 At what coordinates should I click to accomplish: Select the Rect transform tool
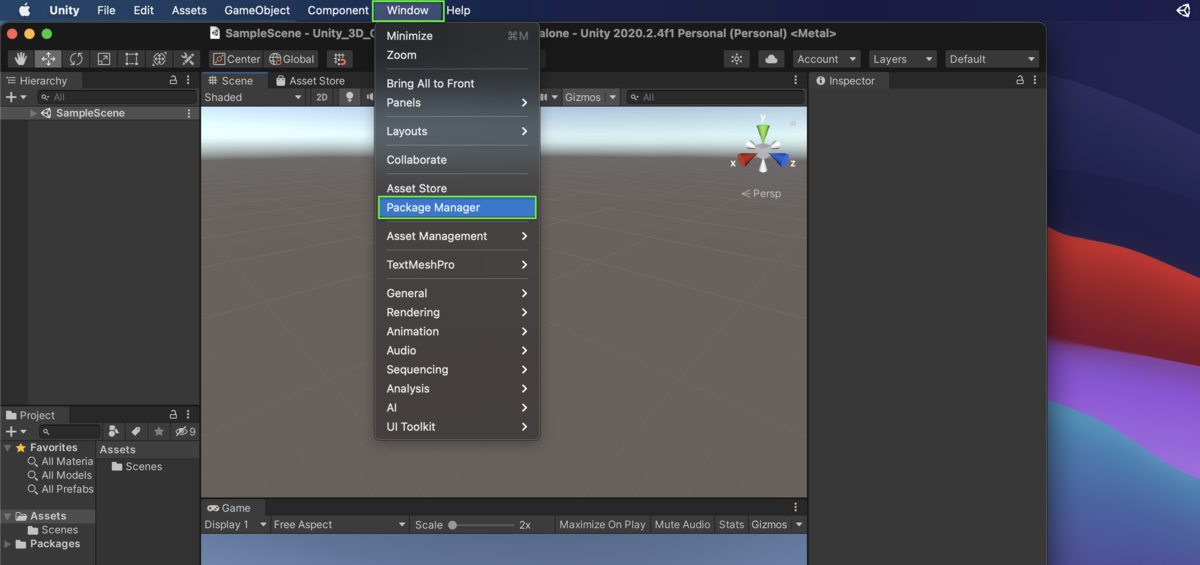point(131,59)
